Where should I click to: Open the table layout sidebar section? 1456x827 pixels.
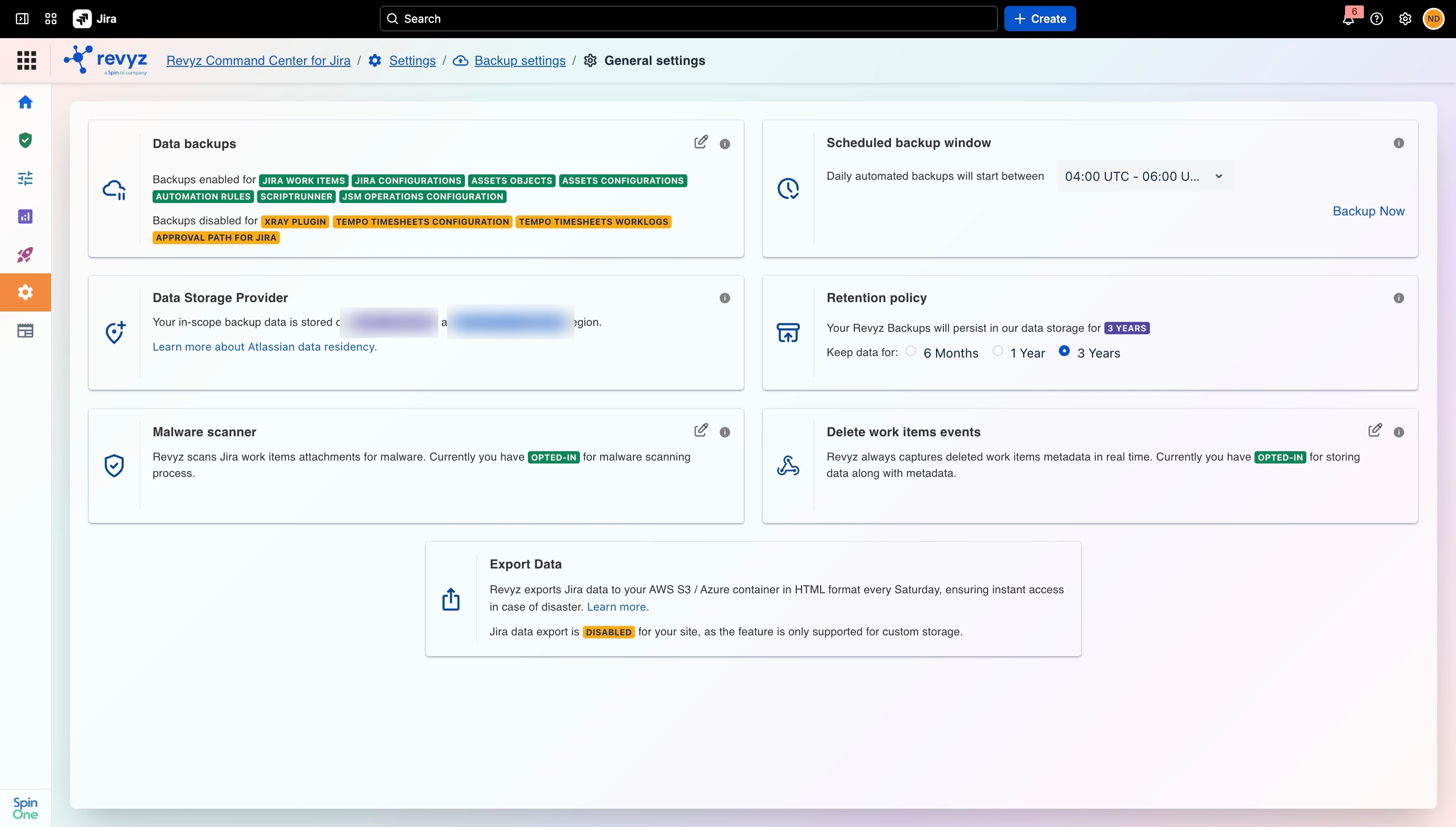(25, 331)
